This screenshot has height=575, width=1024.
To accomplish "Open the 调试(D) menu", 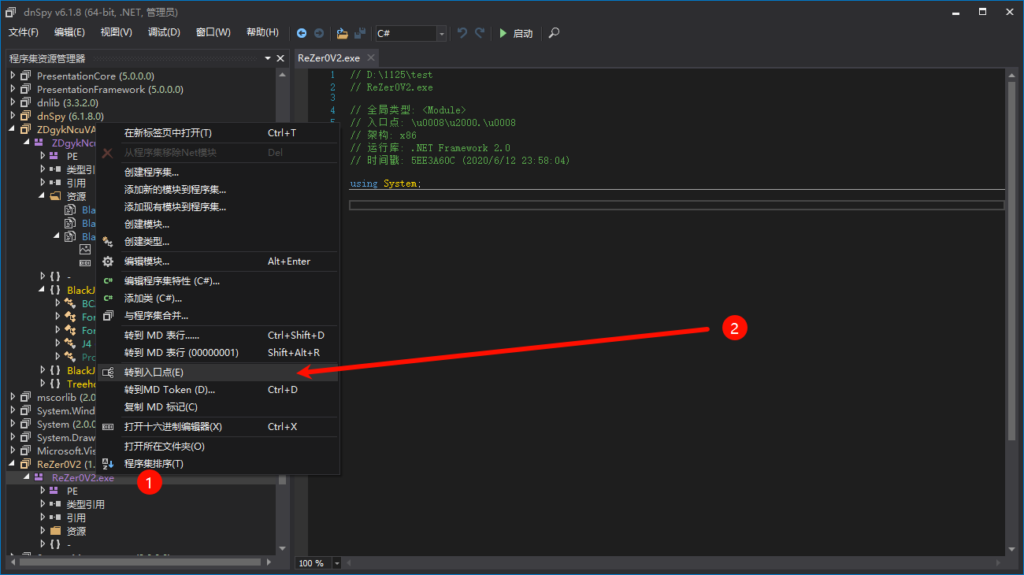I will tap(164, 32).
